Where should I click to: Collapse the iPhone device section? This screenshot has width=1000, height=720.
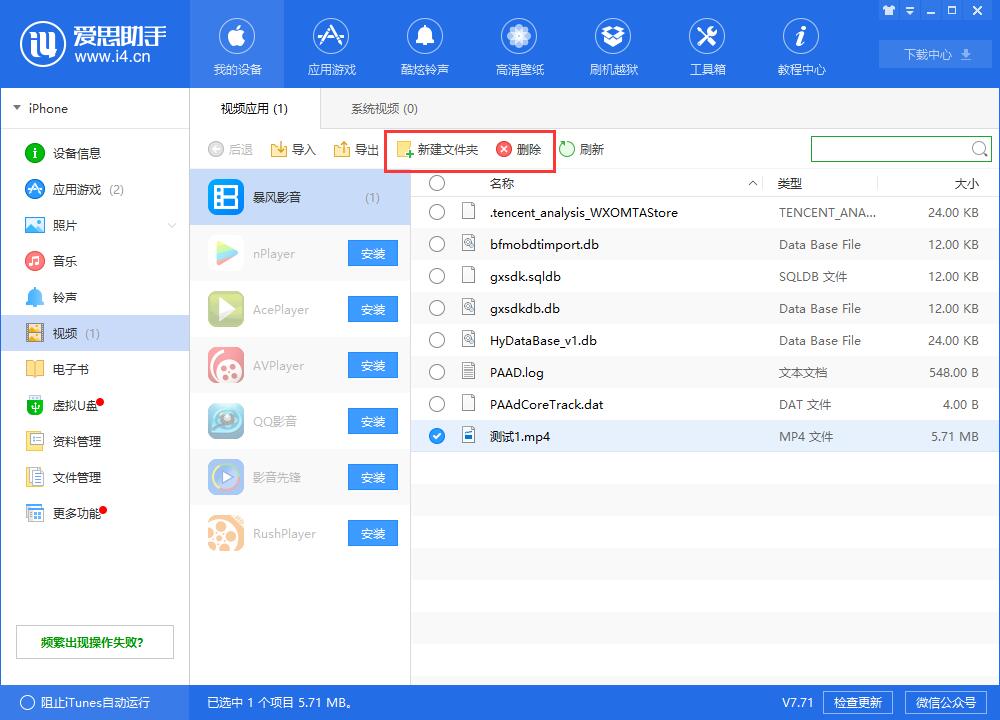click(16, 108)
